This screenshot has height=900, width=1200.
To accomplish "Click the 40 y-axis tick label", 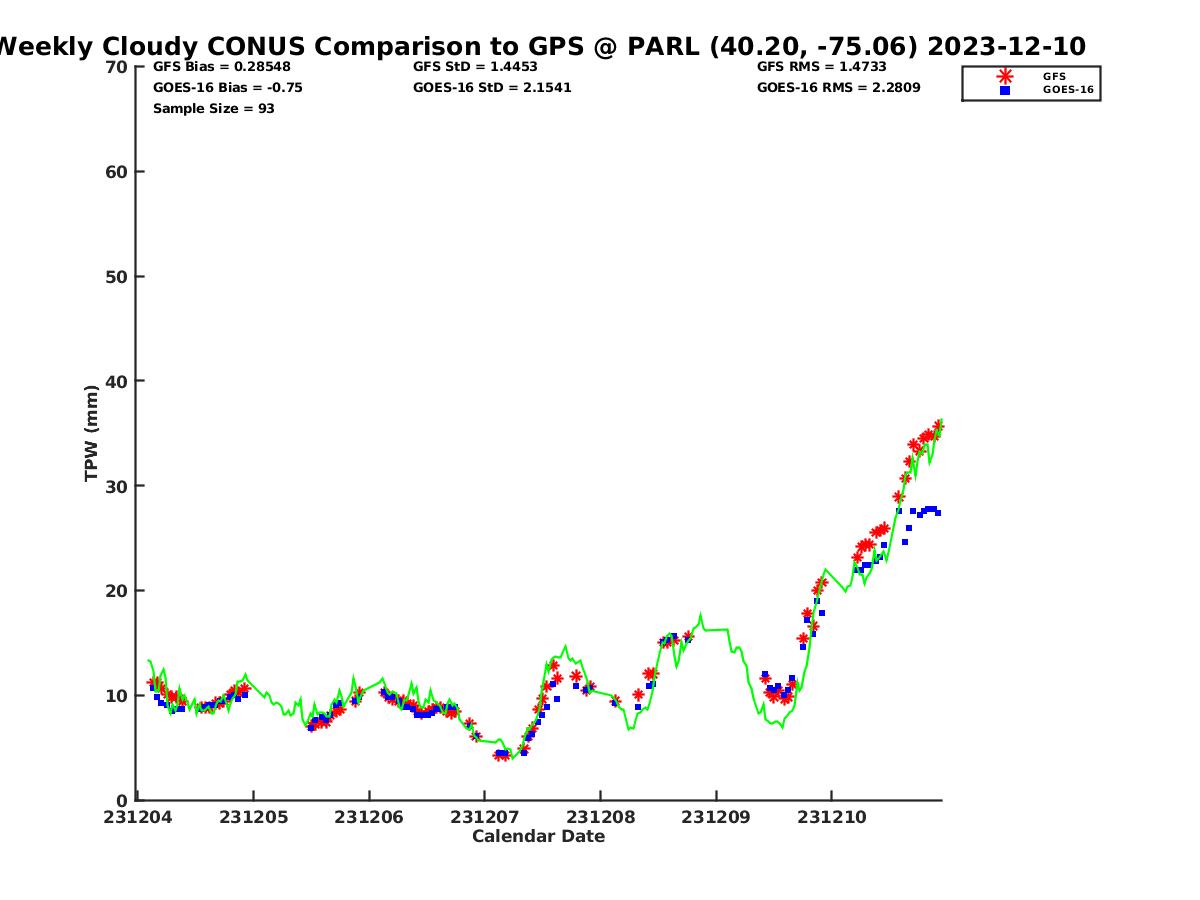I will [x=117, y=381].
